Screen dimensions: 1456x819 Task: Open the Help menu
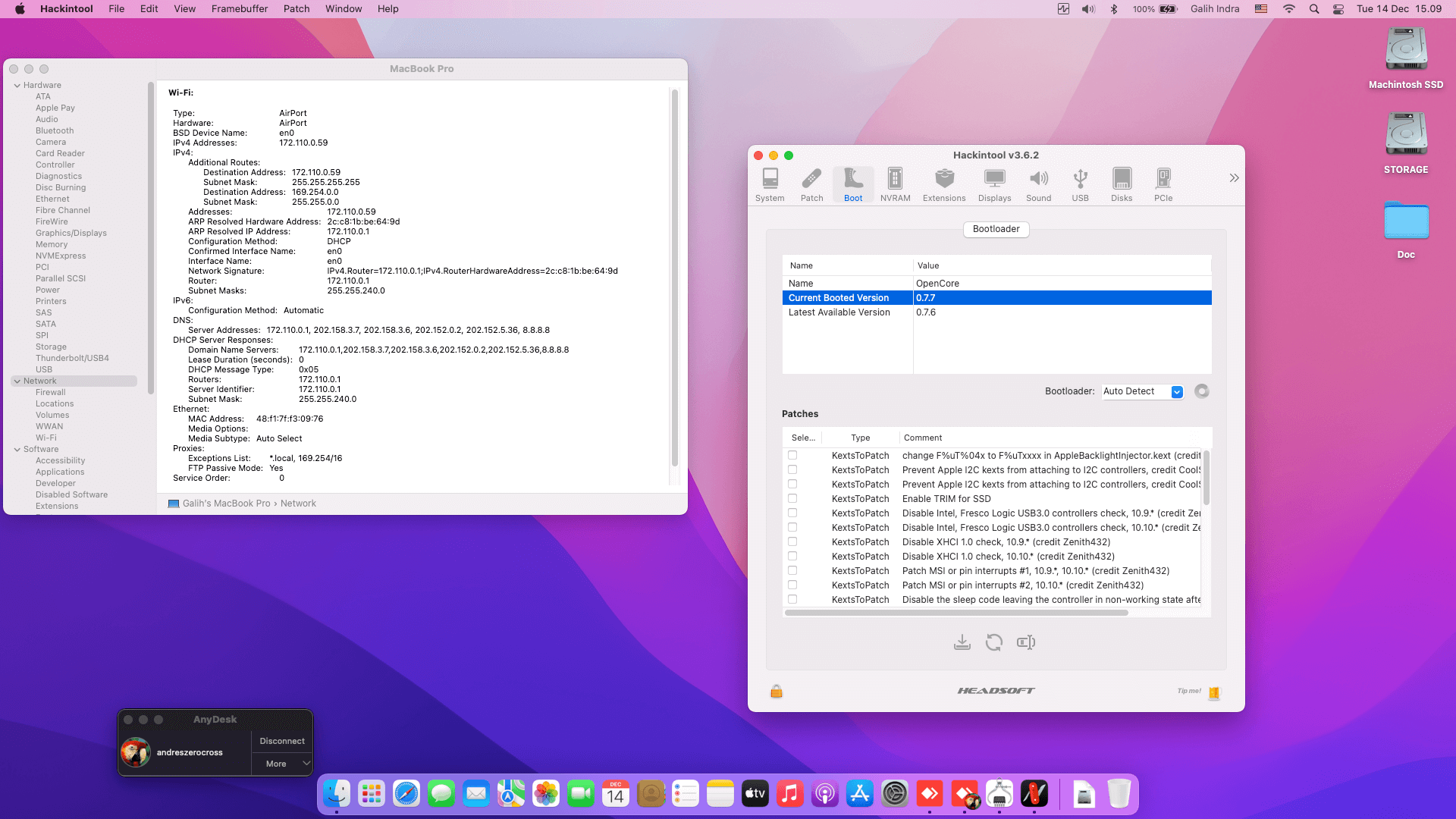pyautogui.click(x=388, y=9)
